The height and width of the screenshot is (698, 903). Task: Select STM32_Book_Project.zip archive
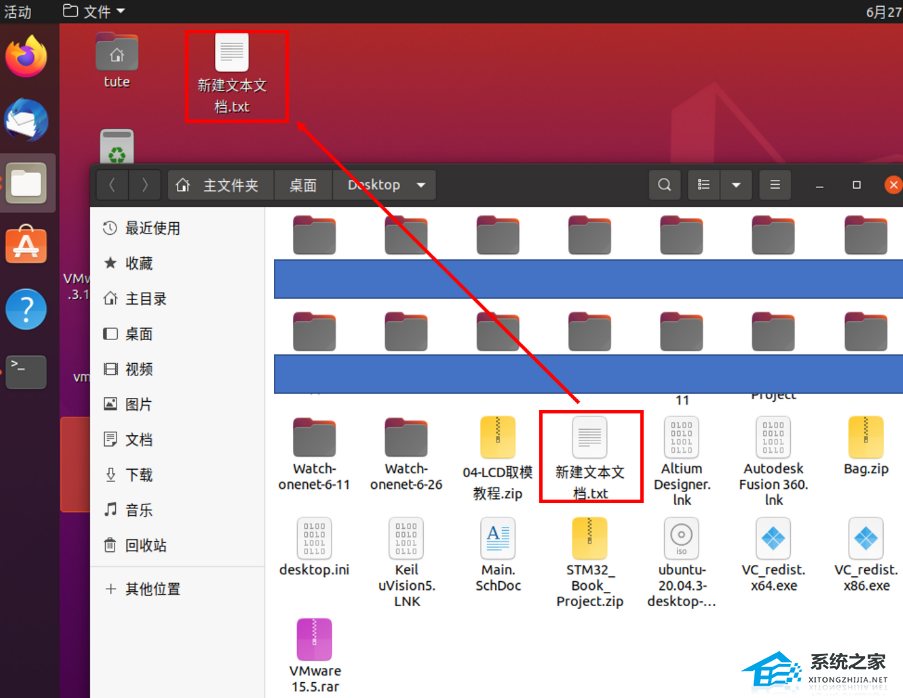(590, 562)
